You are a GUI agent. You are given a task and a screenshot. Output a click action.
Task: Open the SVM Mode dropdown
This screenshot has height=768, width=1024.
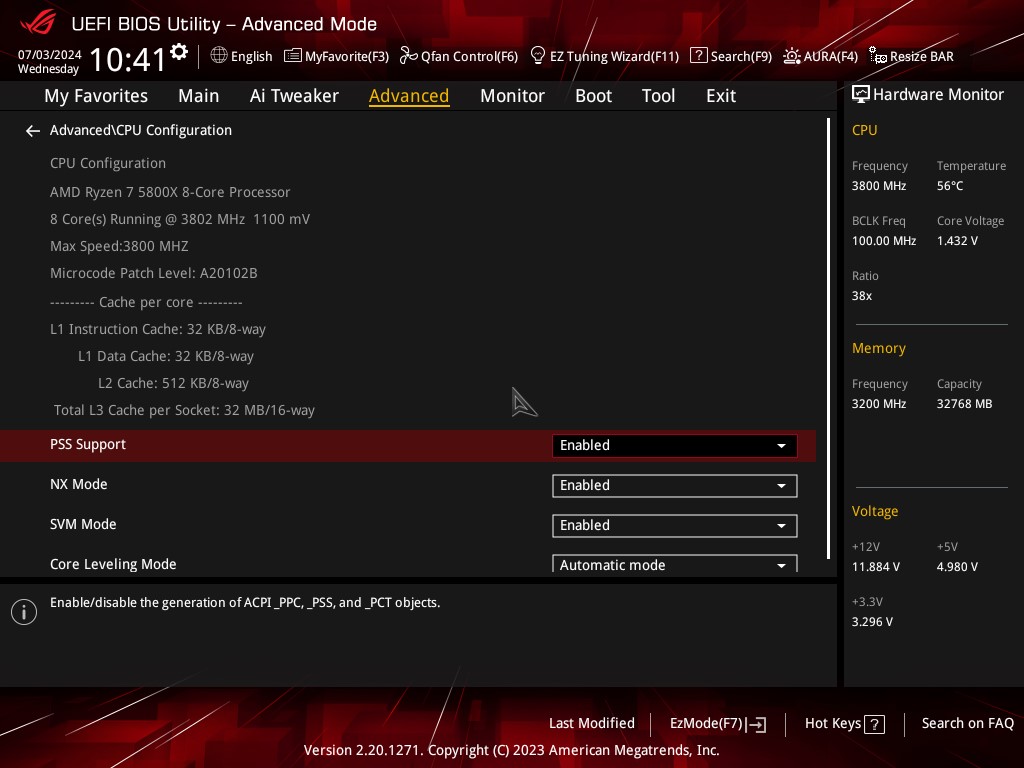pyautogui.click(x=675, y=526)
